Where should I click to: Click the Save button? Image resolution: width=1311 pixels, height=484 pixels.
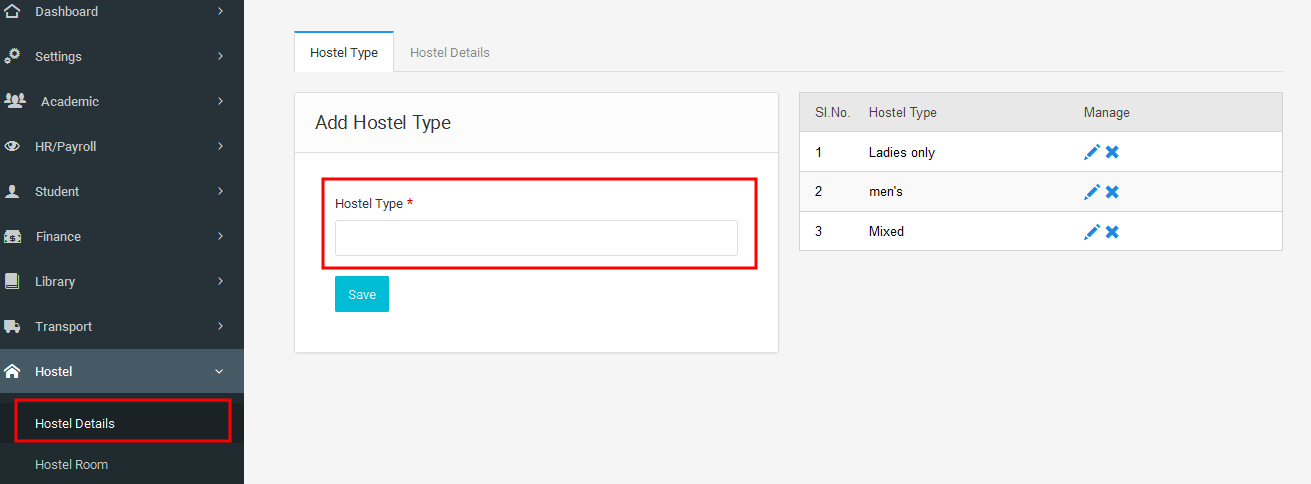(x=362, y=294)
